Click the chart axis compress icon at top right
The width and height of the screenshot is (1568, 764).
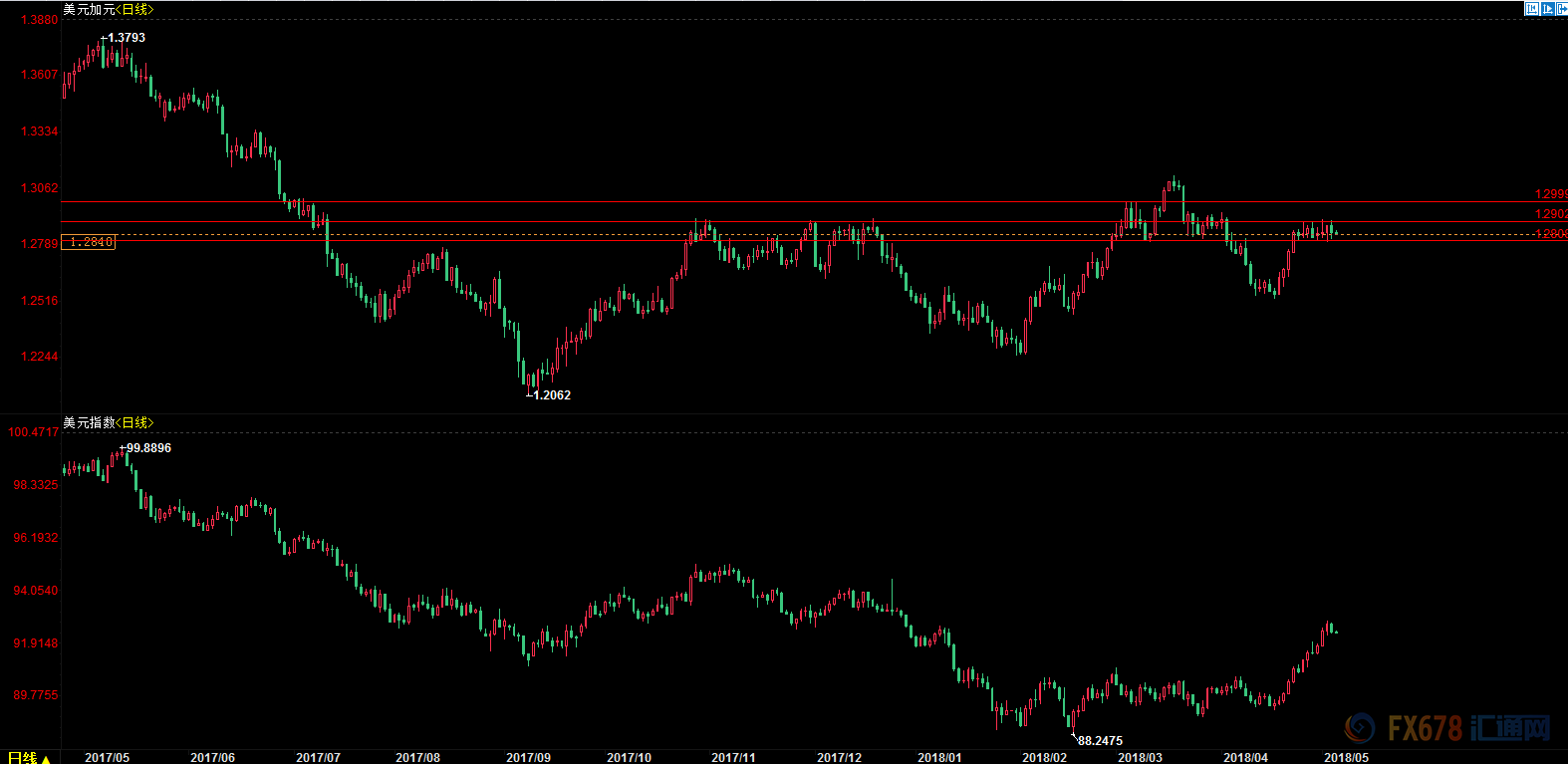pyautogui.click(x=1532, y=9)
